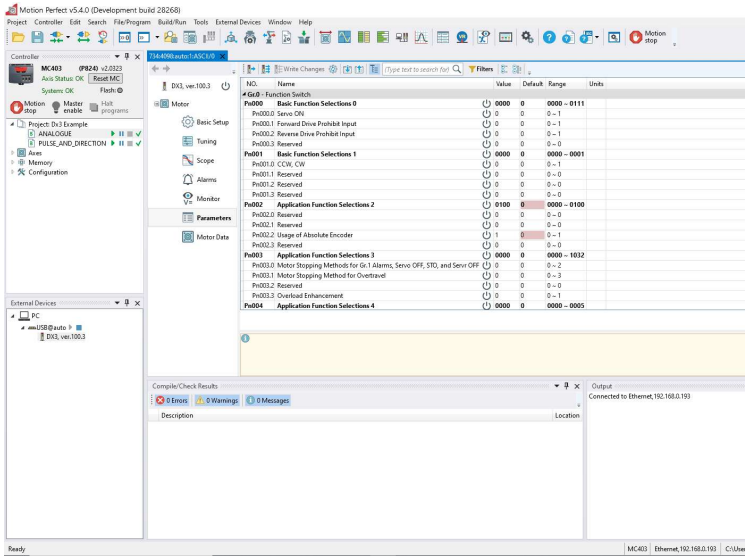Click the axis parameters bars icon
The image size is (752, 557).
click(209, 37)
